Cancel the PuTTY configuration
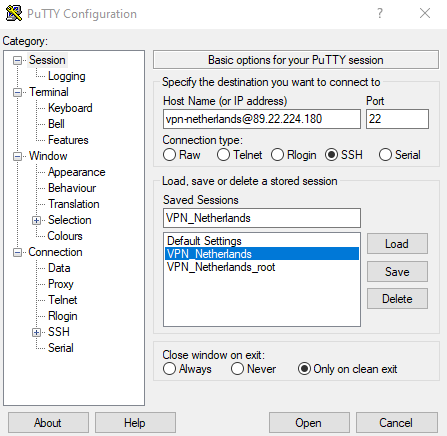Viewport: 447px width, 436px height. pyautogui.click(x=396, y=423)
